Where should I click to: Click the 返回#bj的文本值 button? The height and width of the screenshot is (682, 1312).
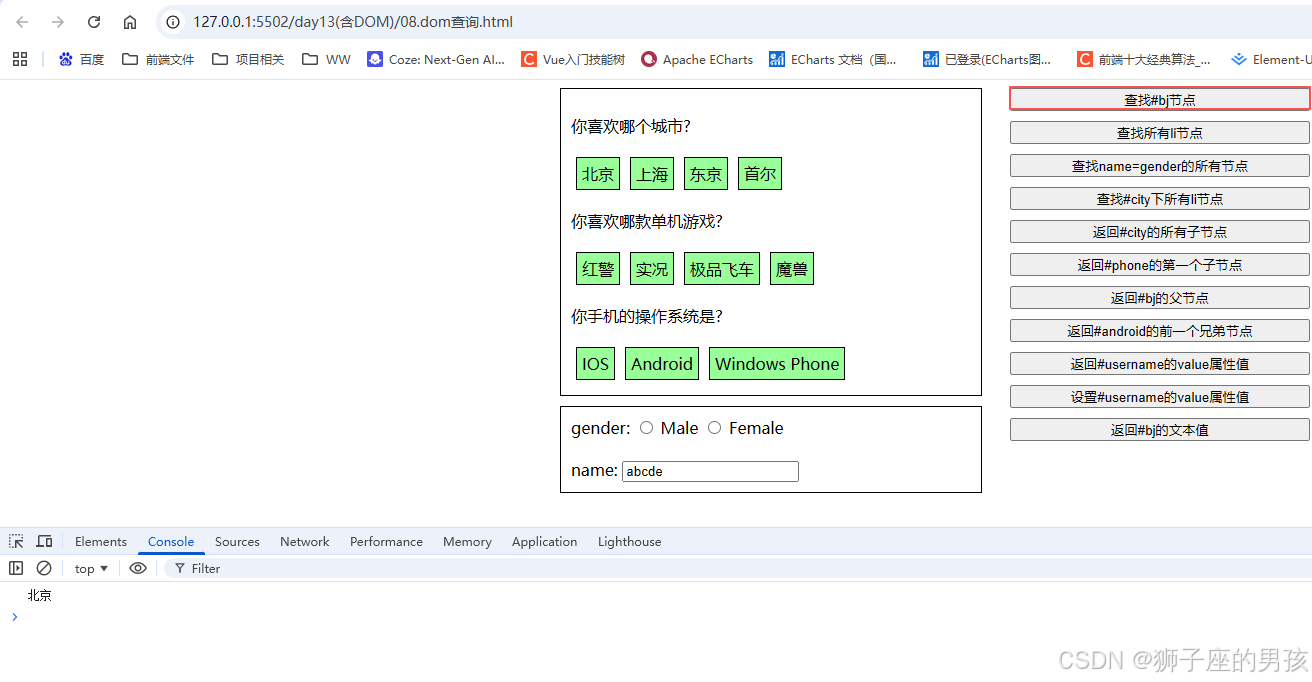(1160, 429)
